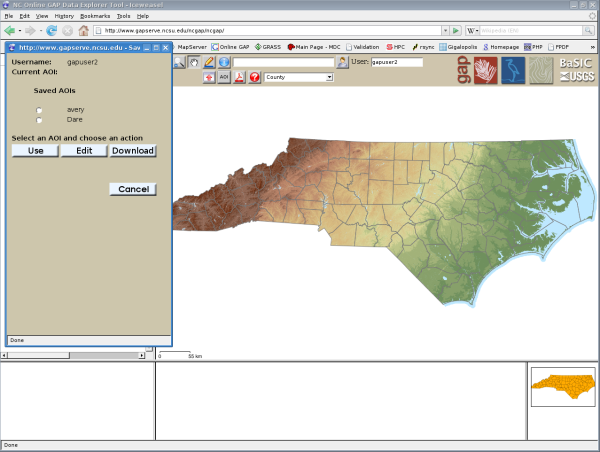
Task: Click the blue heron logo
Action: coord(513,70)
